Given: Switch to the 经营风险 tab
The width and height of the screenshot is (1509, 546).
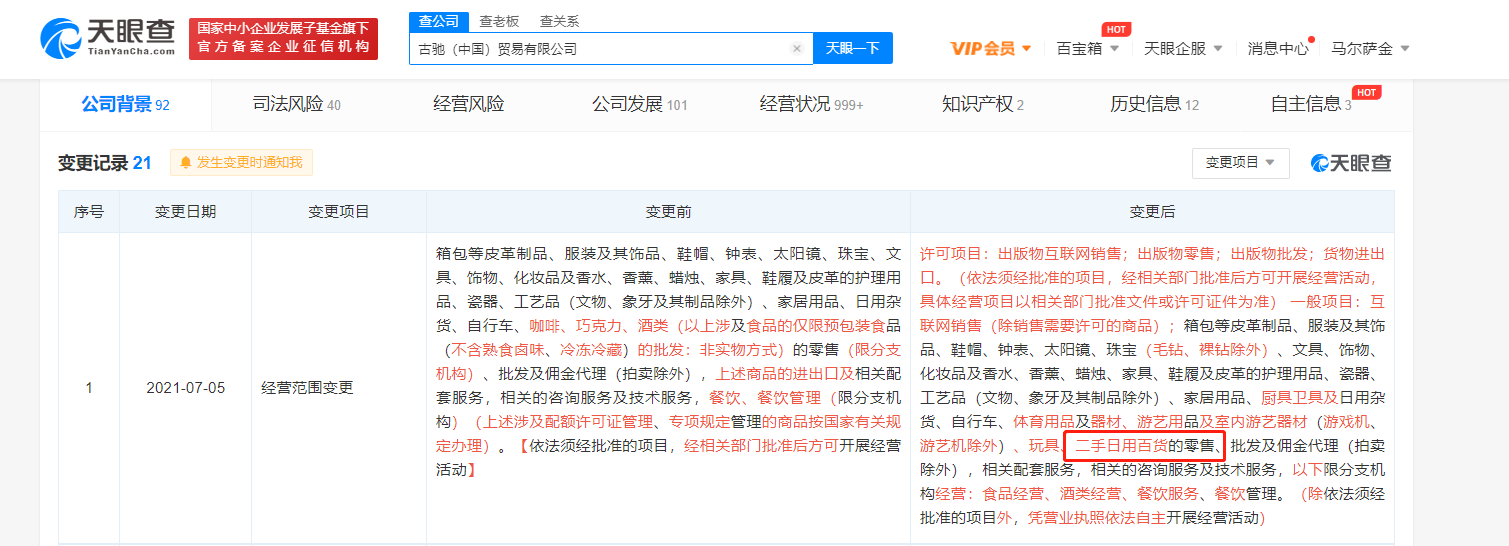Looking at the screenshot, I should coord(468,104).
